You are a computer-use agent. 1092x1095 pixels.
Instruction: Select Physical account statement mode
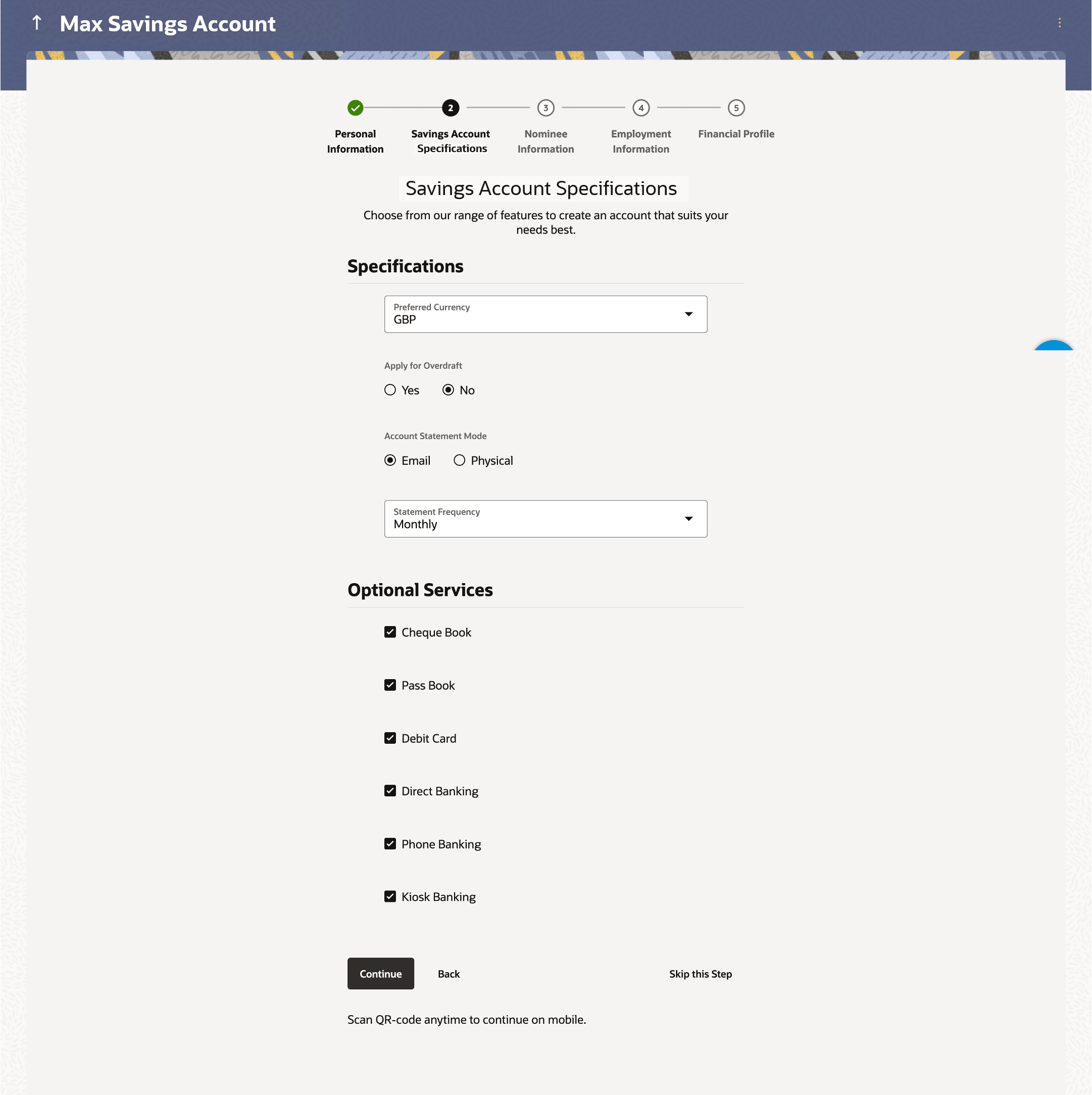pos(459,460)
